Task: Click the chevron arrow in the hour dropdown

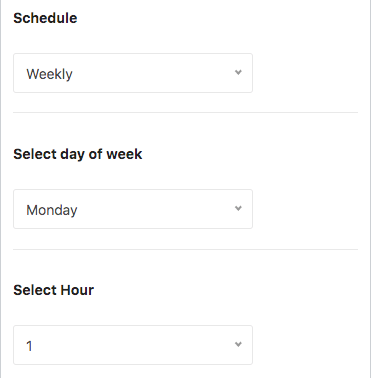Action: 238,344
